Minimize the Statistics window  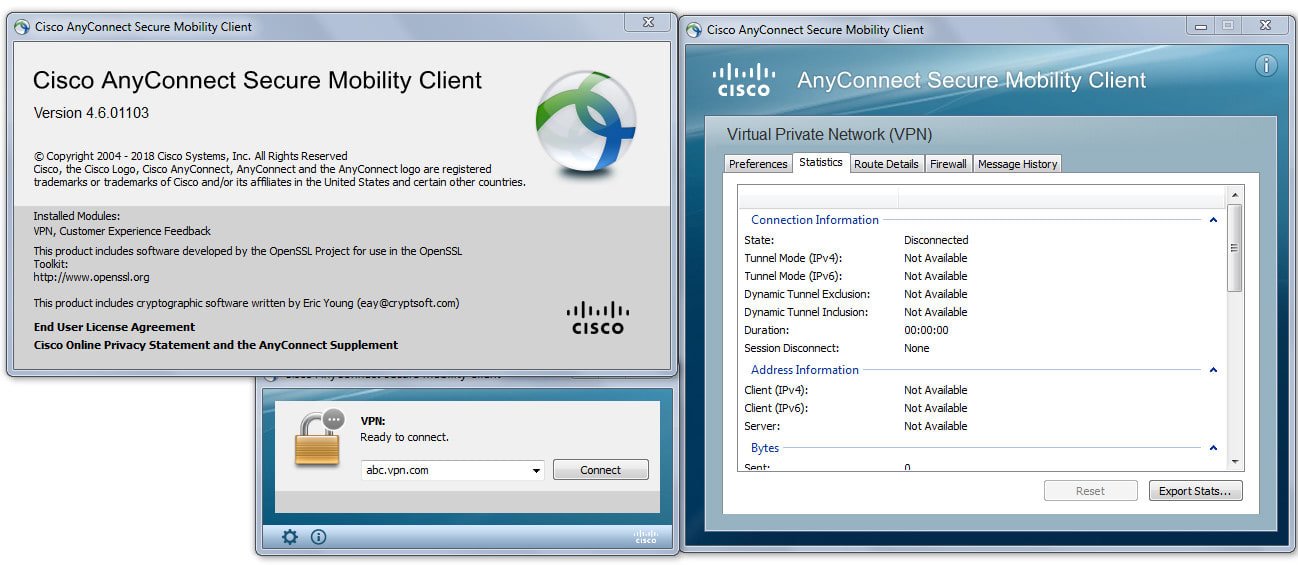1201,25
